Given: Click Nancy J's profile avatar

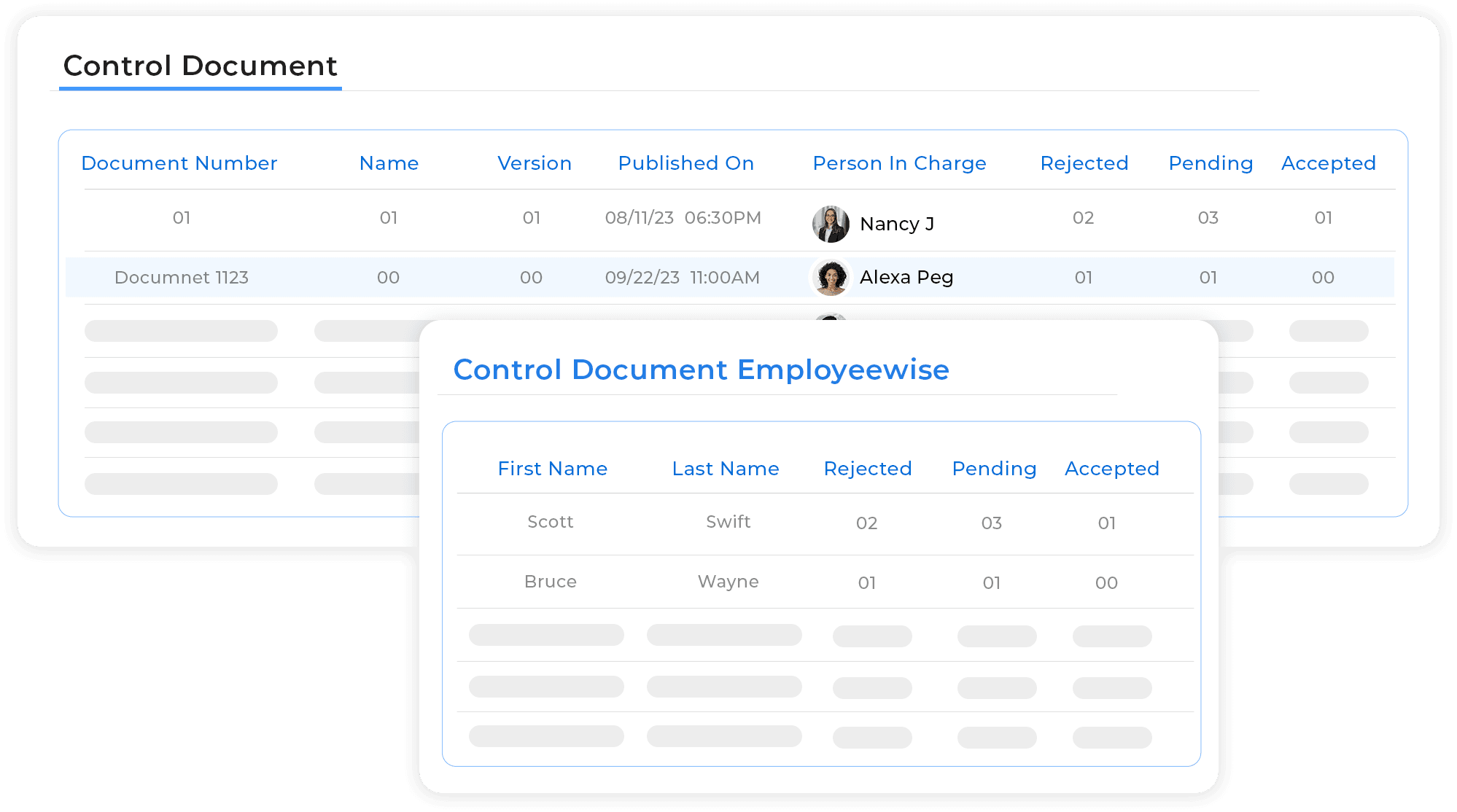Looking at the screenshot, I should point(831,224).
